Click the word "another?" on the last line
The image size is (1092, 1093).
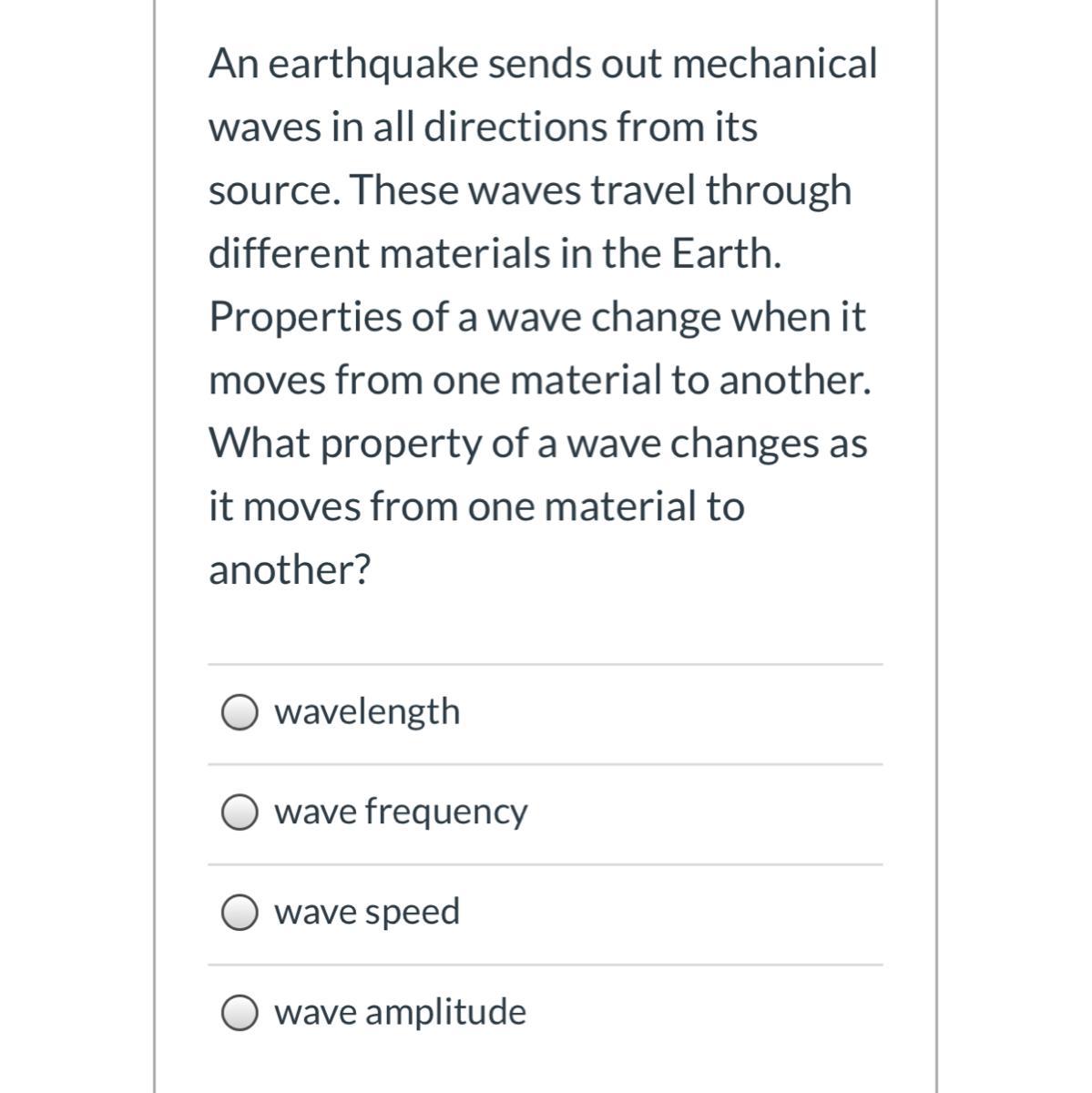pos(290,570)
